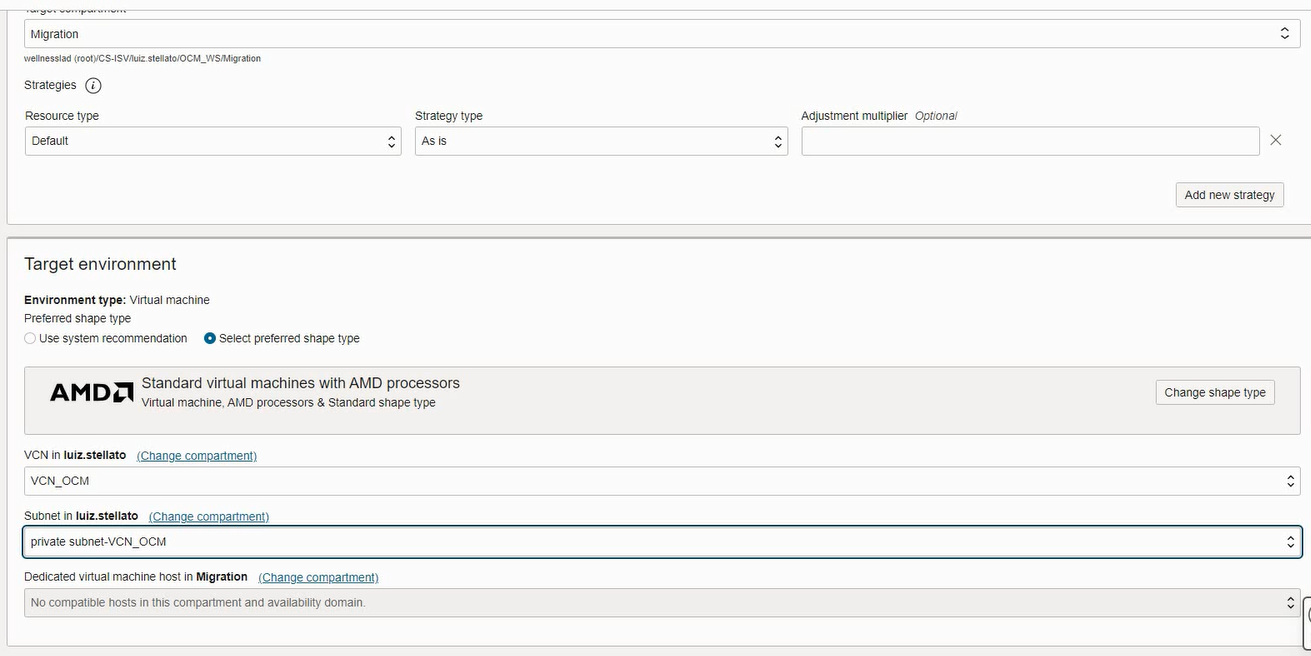Viewport: 1311px width, 656px height.
Task: Click the partially hidden widget at right edge
Action: click(1306, 621)
